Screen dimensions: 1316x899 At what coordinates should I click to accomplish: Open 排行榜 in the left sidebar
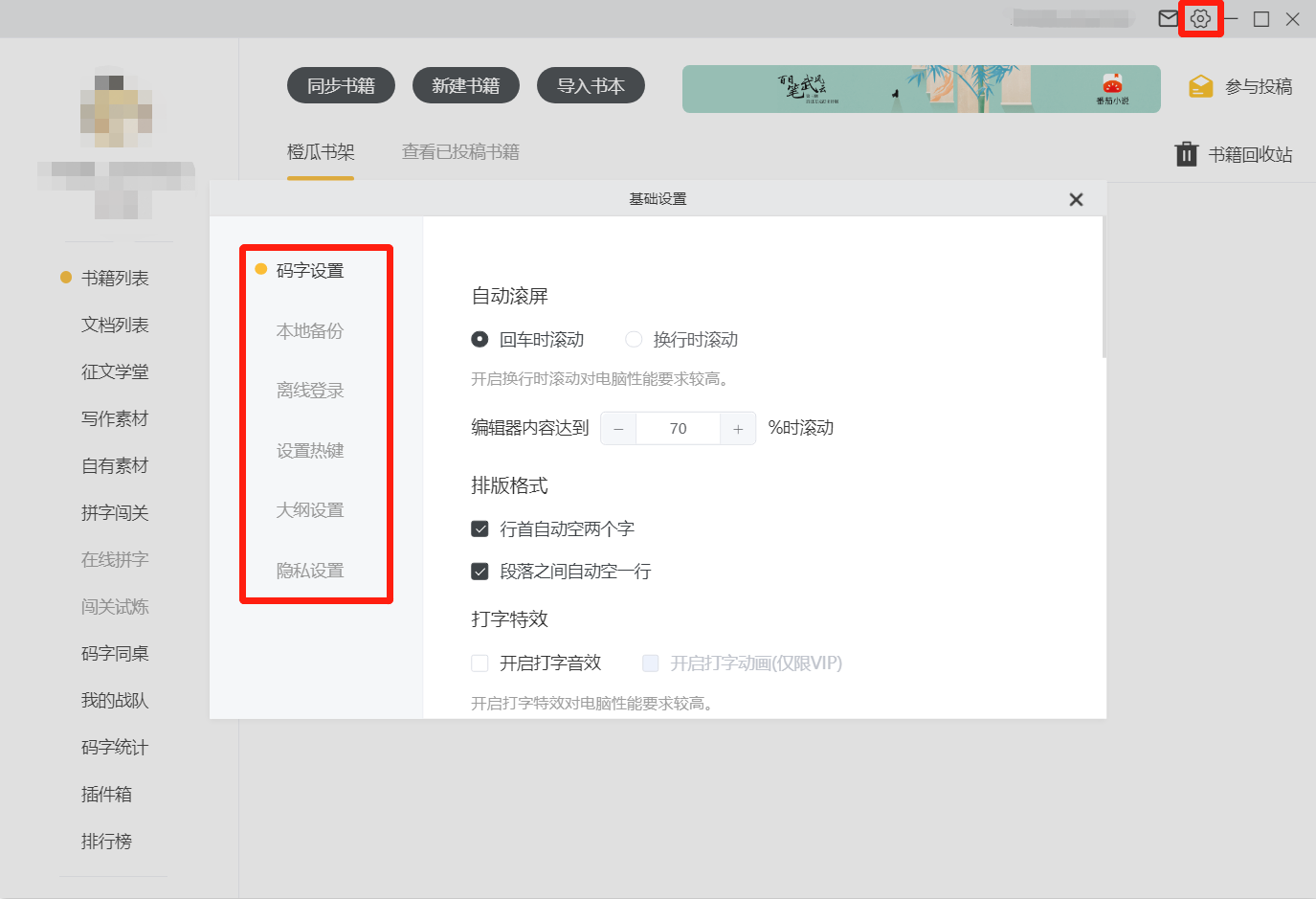point(106,841)
